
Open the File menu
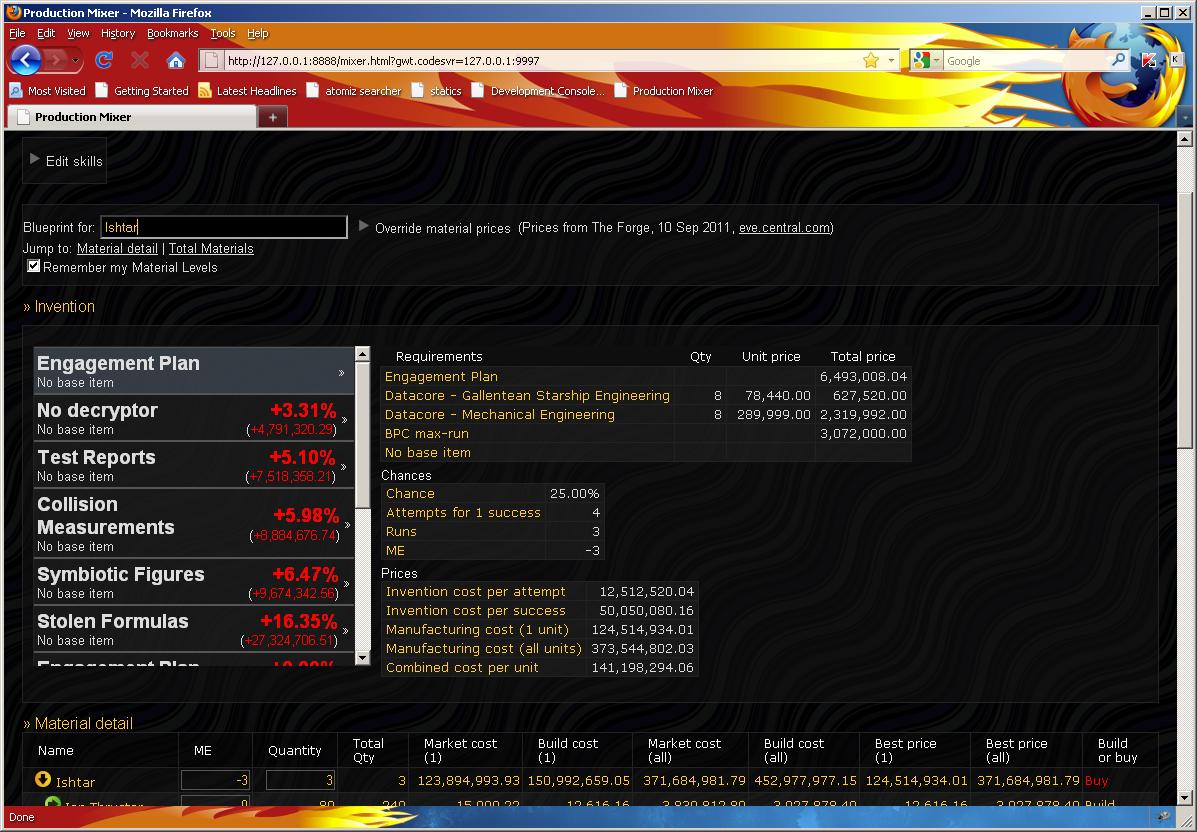point(17,33)
